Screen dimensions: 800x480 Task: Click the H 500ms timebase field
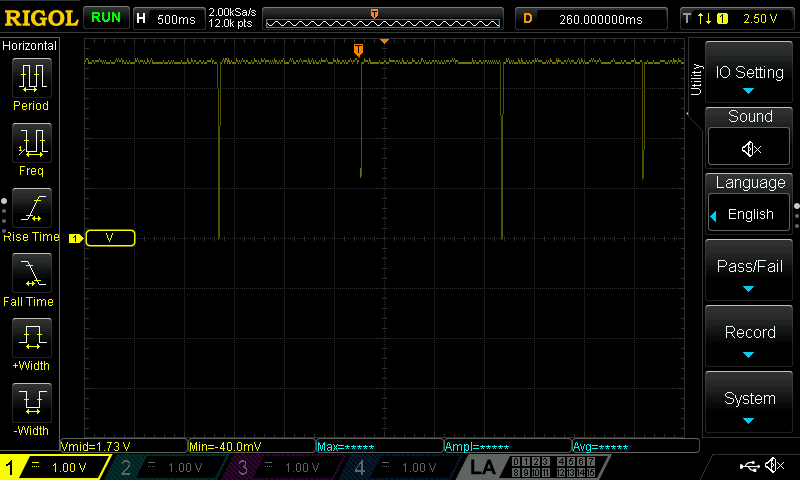pos(168,19)
